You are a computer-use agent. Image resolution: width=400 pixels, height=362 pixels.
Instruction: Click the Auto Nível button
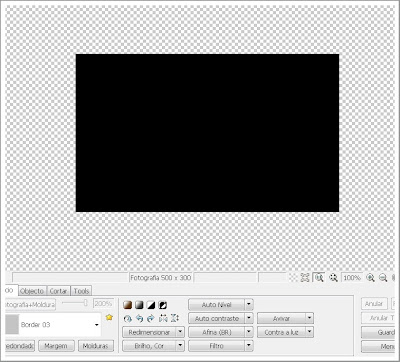(x=217, y=305)
